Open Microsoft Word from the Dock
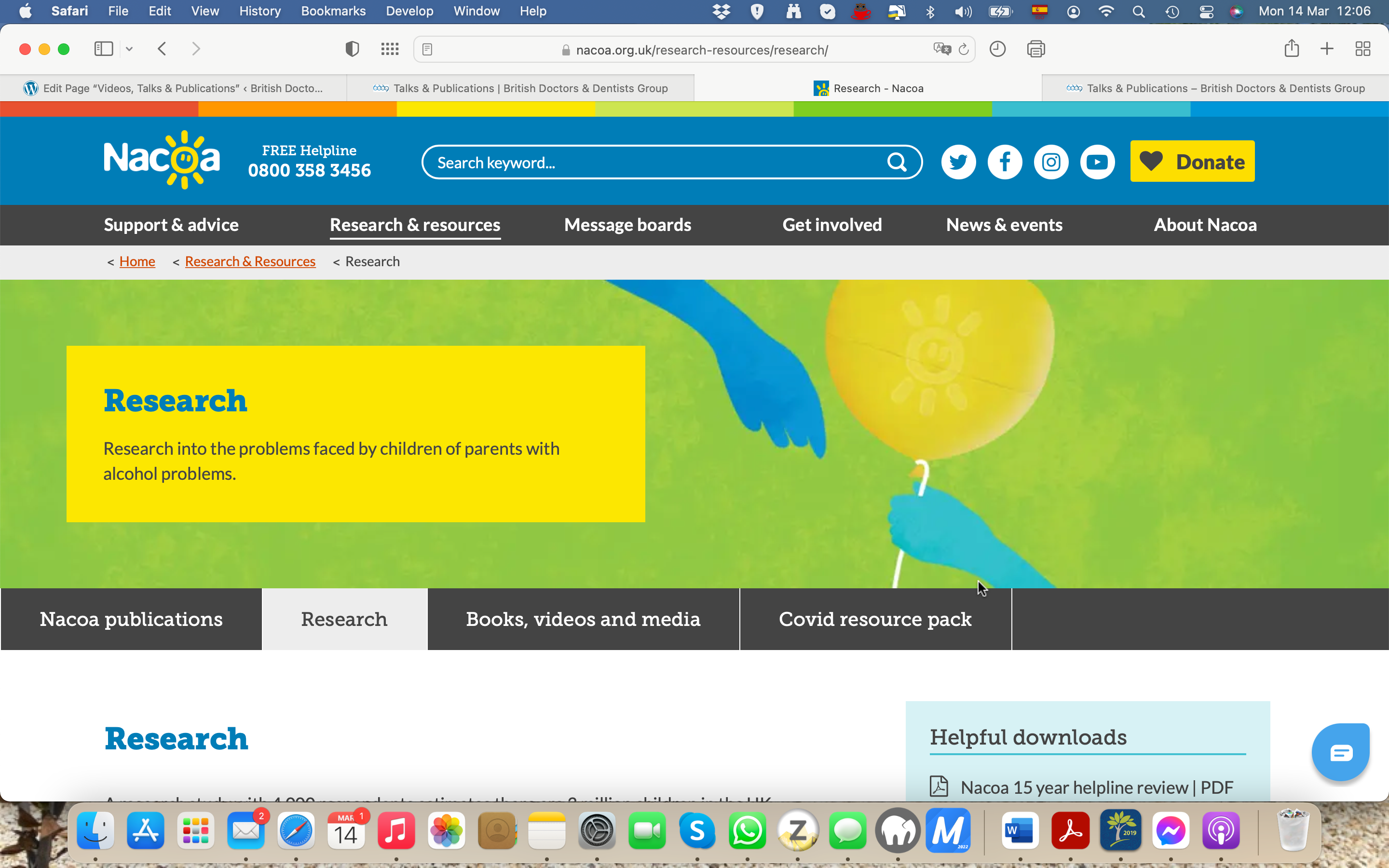 click(1020, 830)
